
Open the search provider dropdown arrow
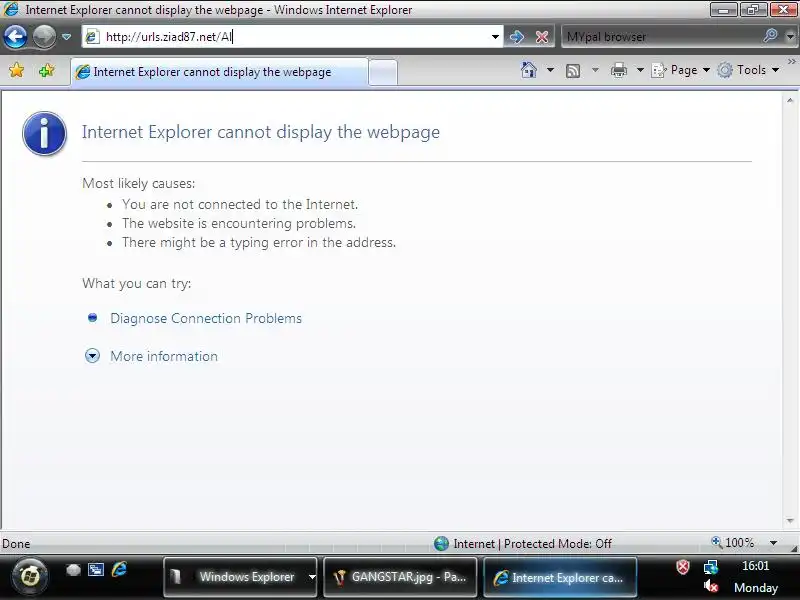[790, 37]
